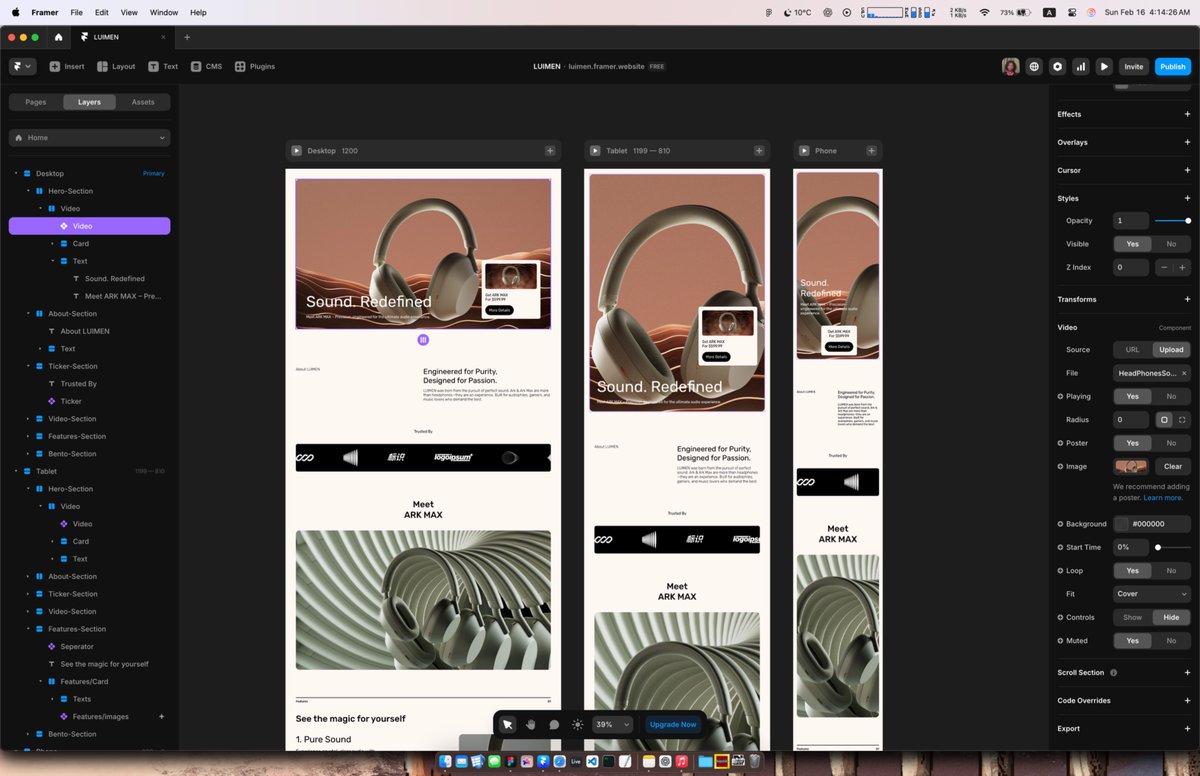
Task: Add breakpoint after Tablet with plus
Action: (759, 151)
